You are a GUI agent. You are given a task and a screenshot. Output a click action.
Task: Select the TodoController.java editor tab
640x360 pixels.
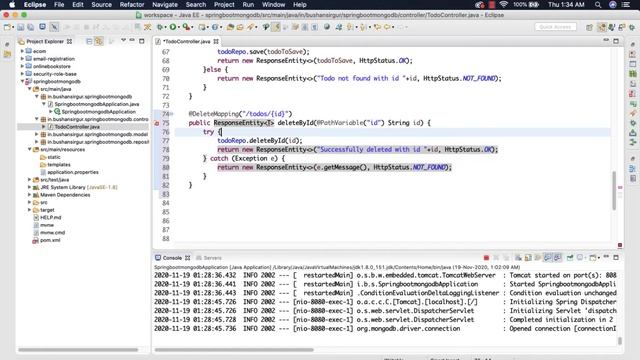(x=187, y=41)
